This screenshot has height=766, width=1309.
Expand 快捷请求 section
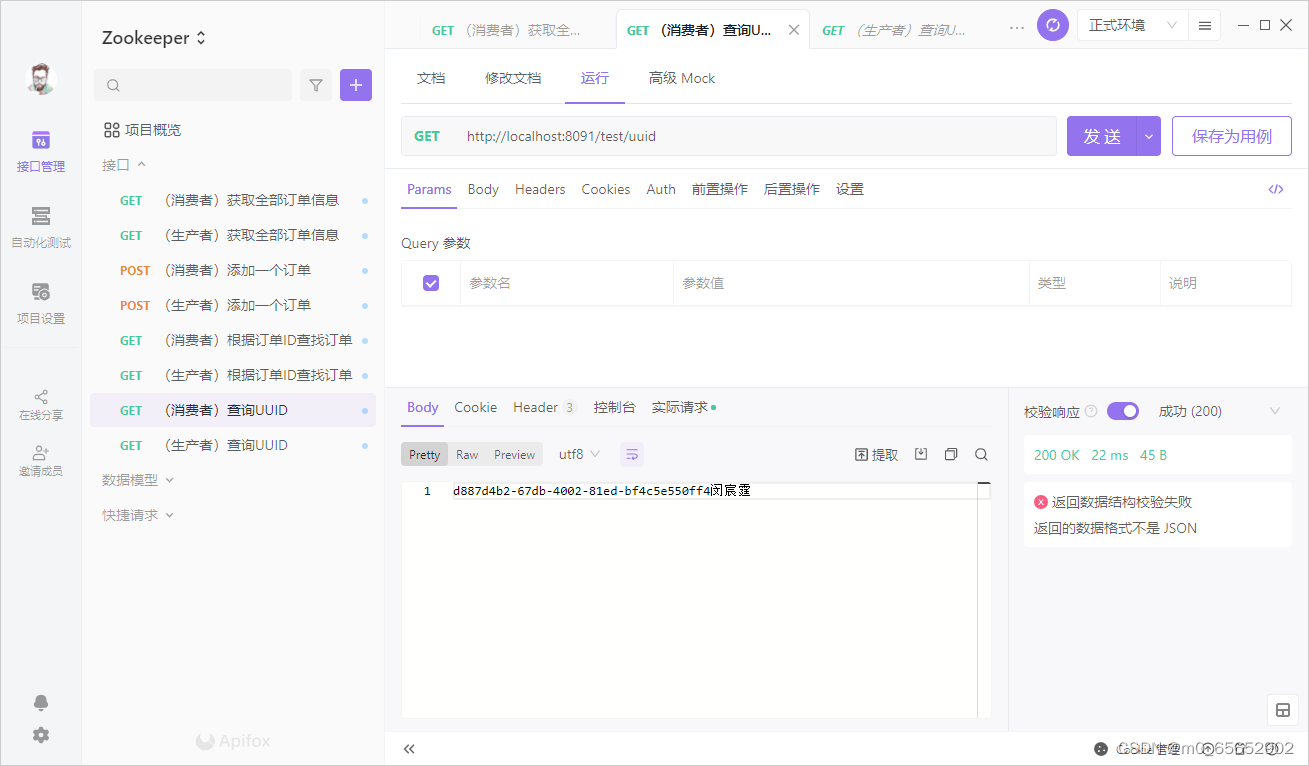[138, 515]
